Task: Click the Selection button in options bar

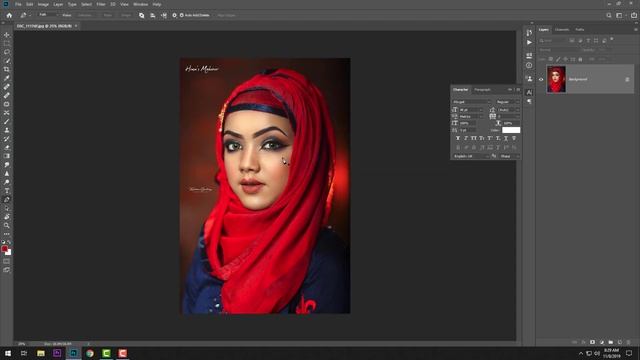Action: pyautogui.click(x=84, y=15)
